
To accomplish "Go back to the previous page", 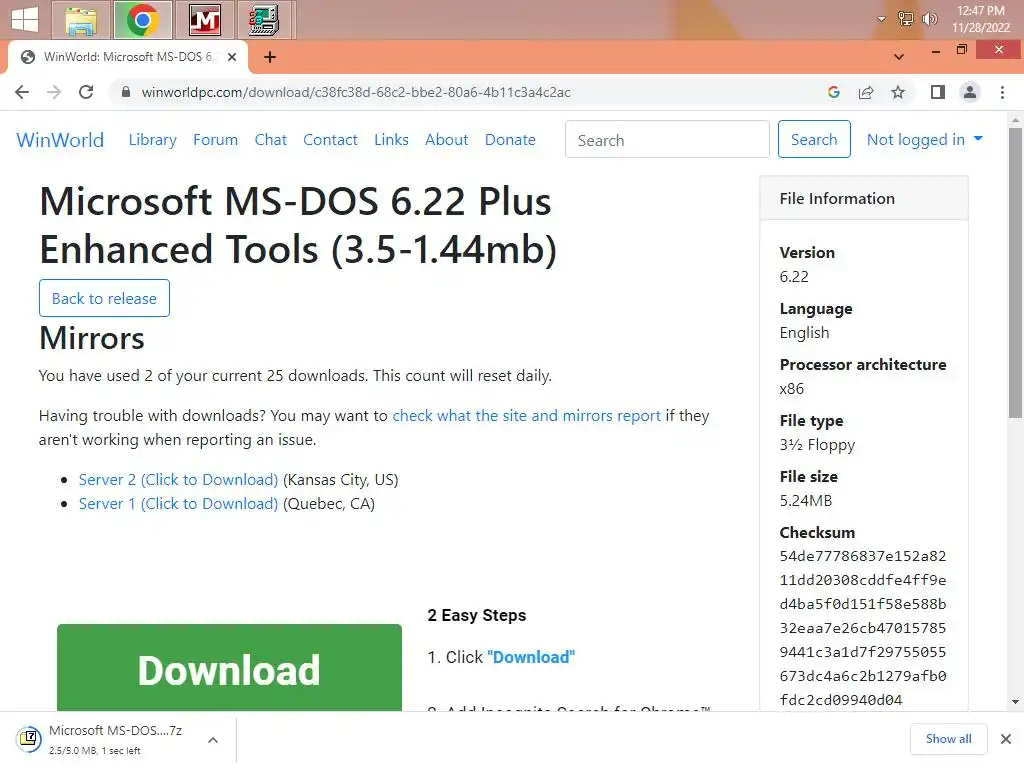I will click(22, 92).
